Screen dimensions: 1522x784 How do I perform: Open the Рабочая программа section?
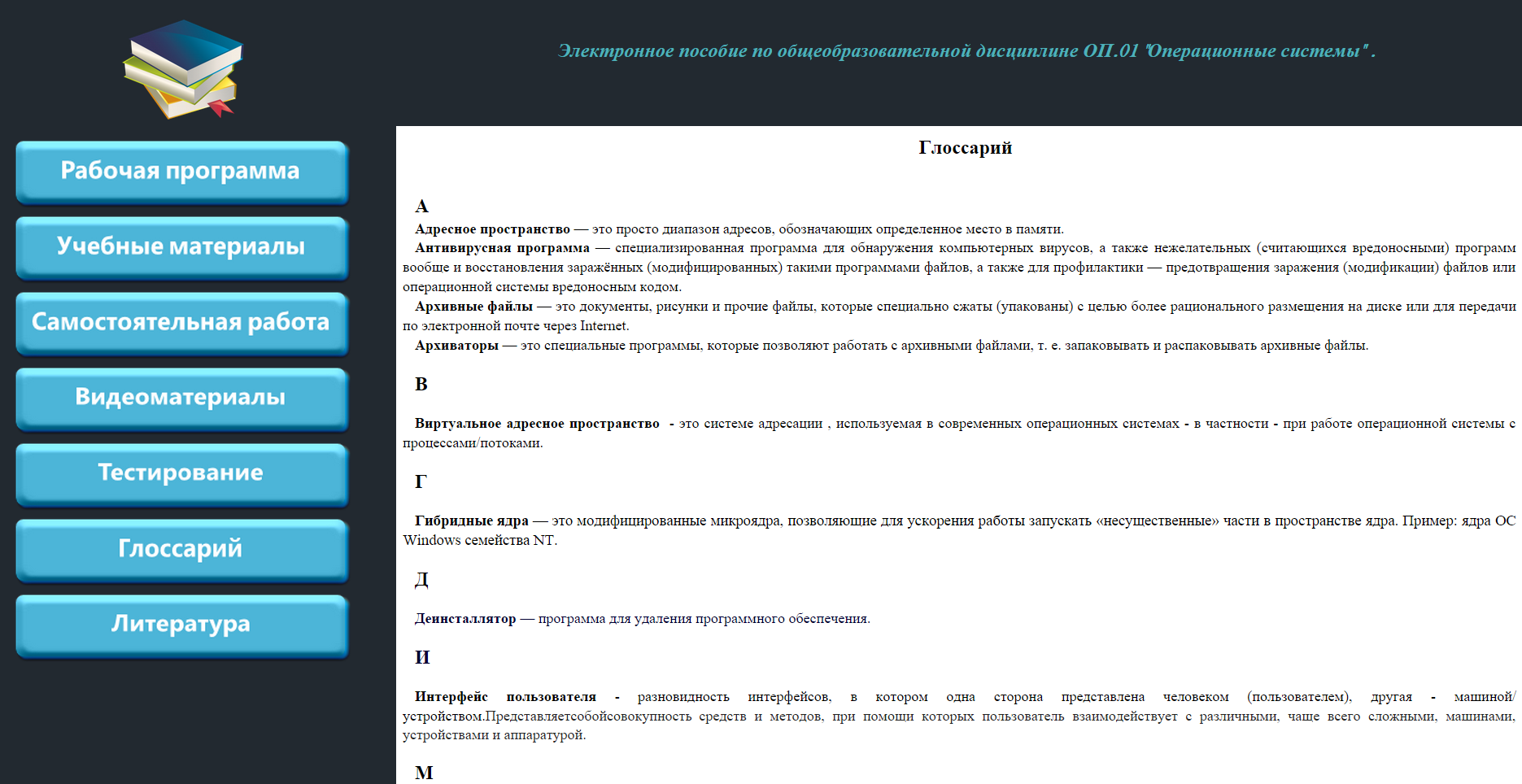(182, 172)
